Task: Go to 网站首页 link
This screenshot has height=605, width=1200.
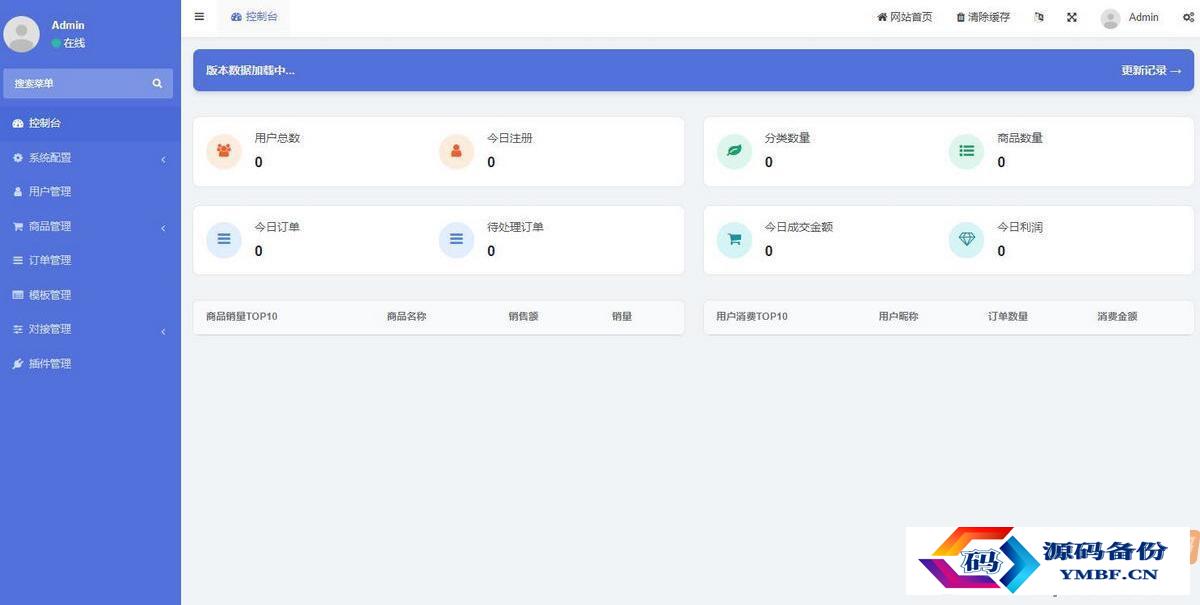Action: tap(905, 17)
